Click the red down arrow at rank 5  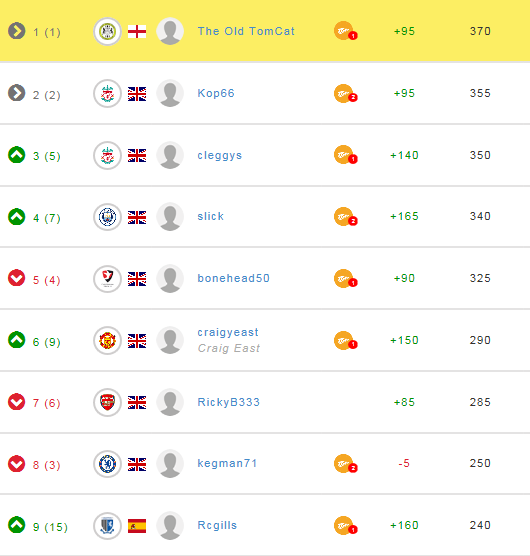(17, 278)
